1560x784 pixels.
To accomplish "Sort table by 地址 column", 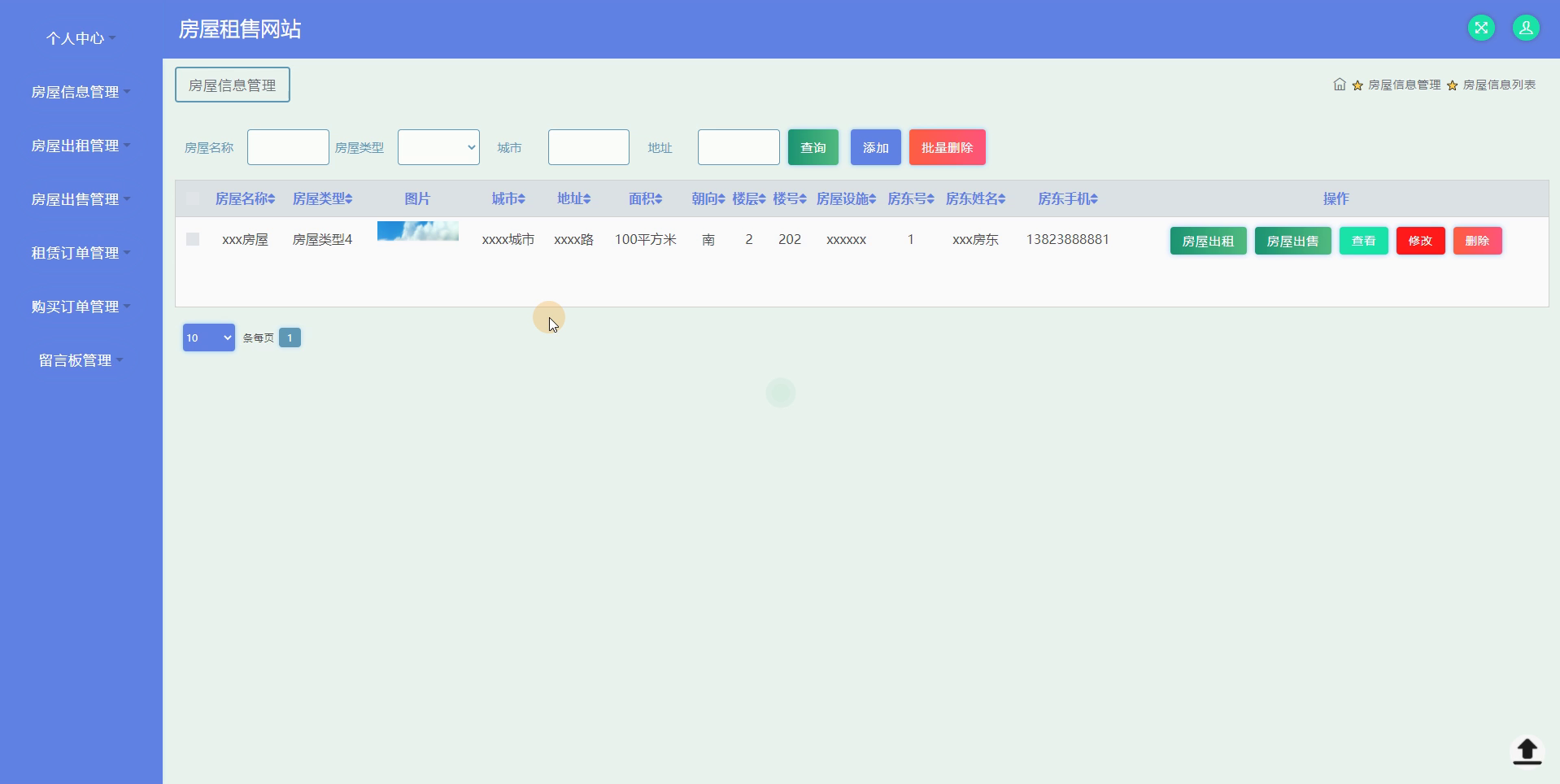I will tap(573, 198).
